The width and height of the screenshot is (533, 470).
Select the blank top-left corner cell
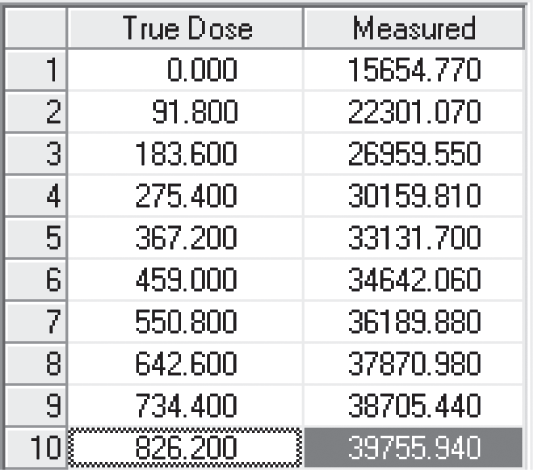point(36,28)
